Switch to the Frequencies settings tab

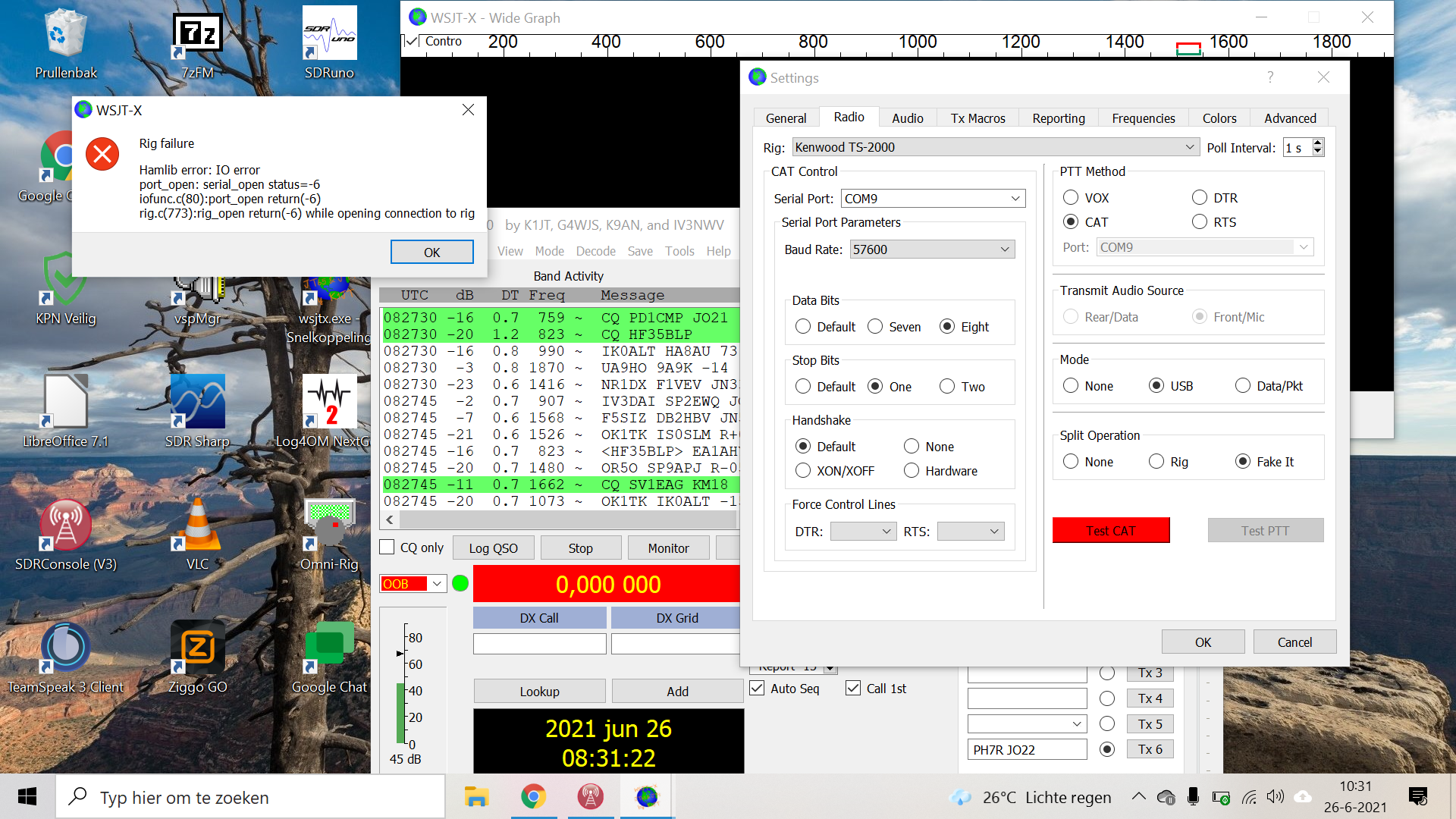1143,118
